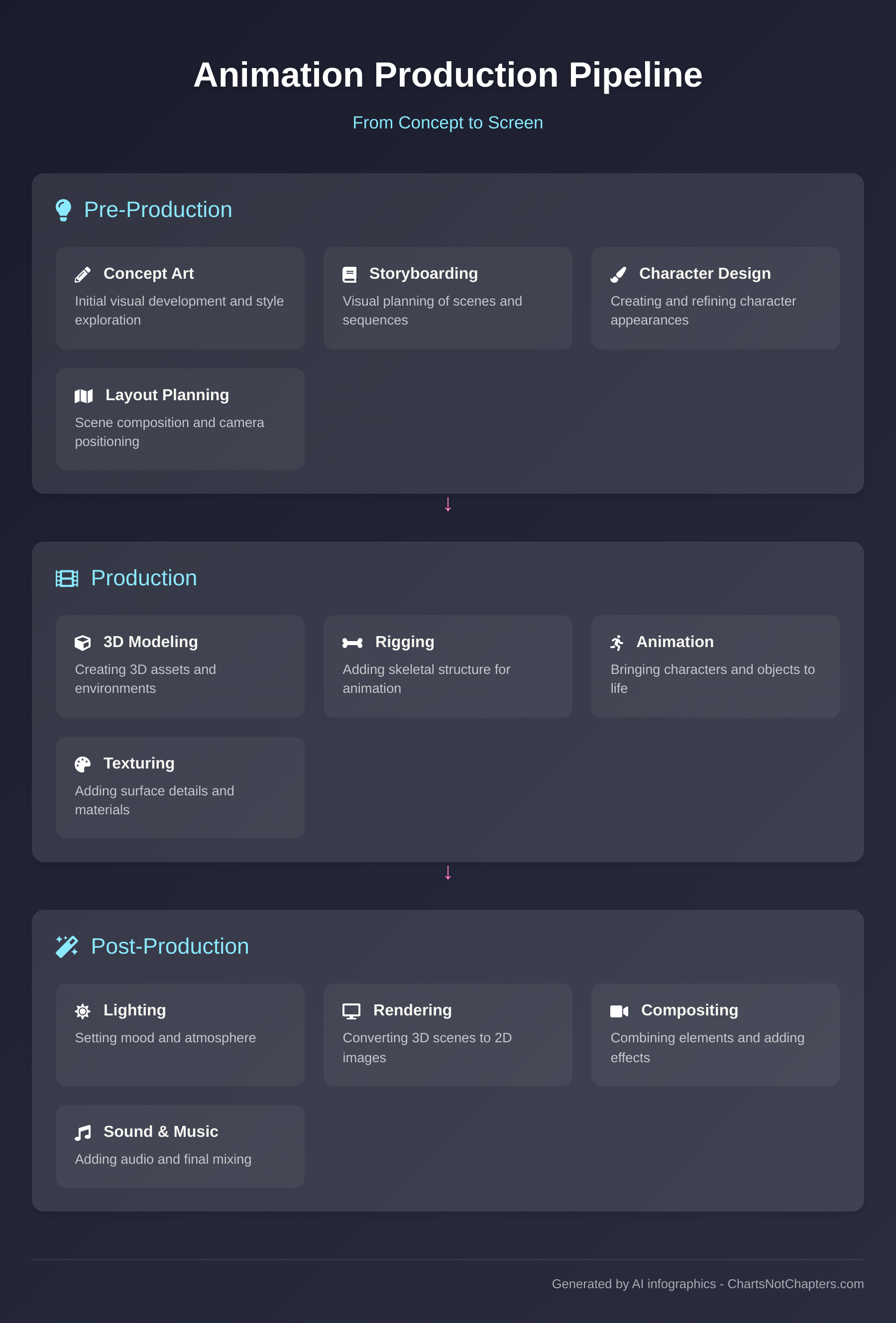The height and width of the screenshot is (1323, 896).
Task: Click the Texturing palette icon
Action: [x=83, y=764]
